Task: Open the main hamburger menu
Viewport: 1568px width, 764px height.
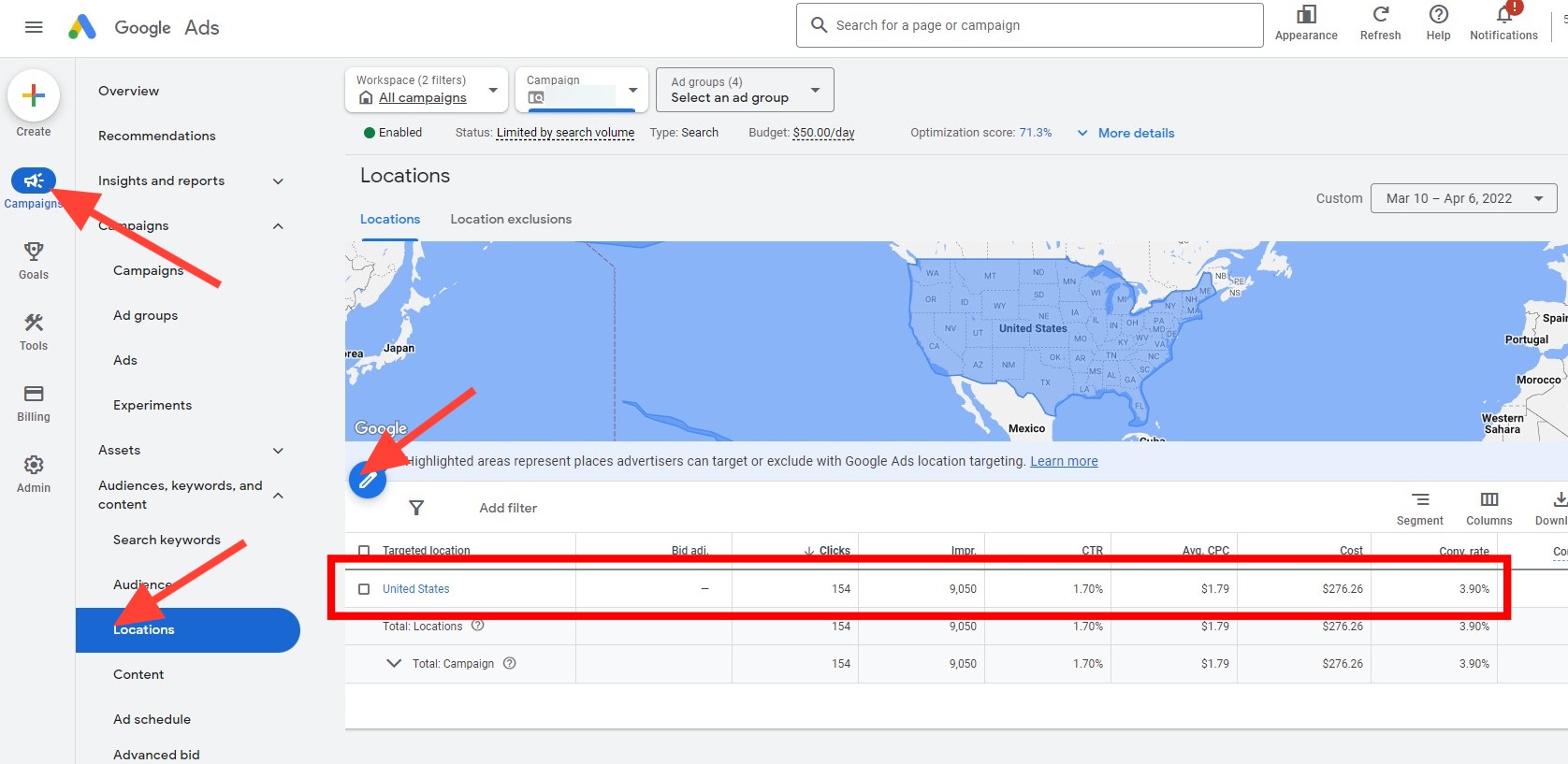Action: click(x=34, y=27)
